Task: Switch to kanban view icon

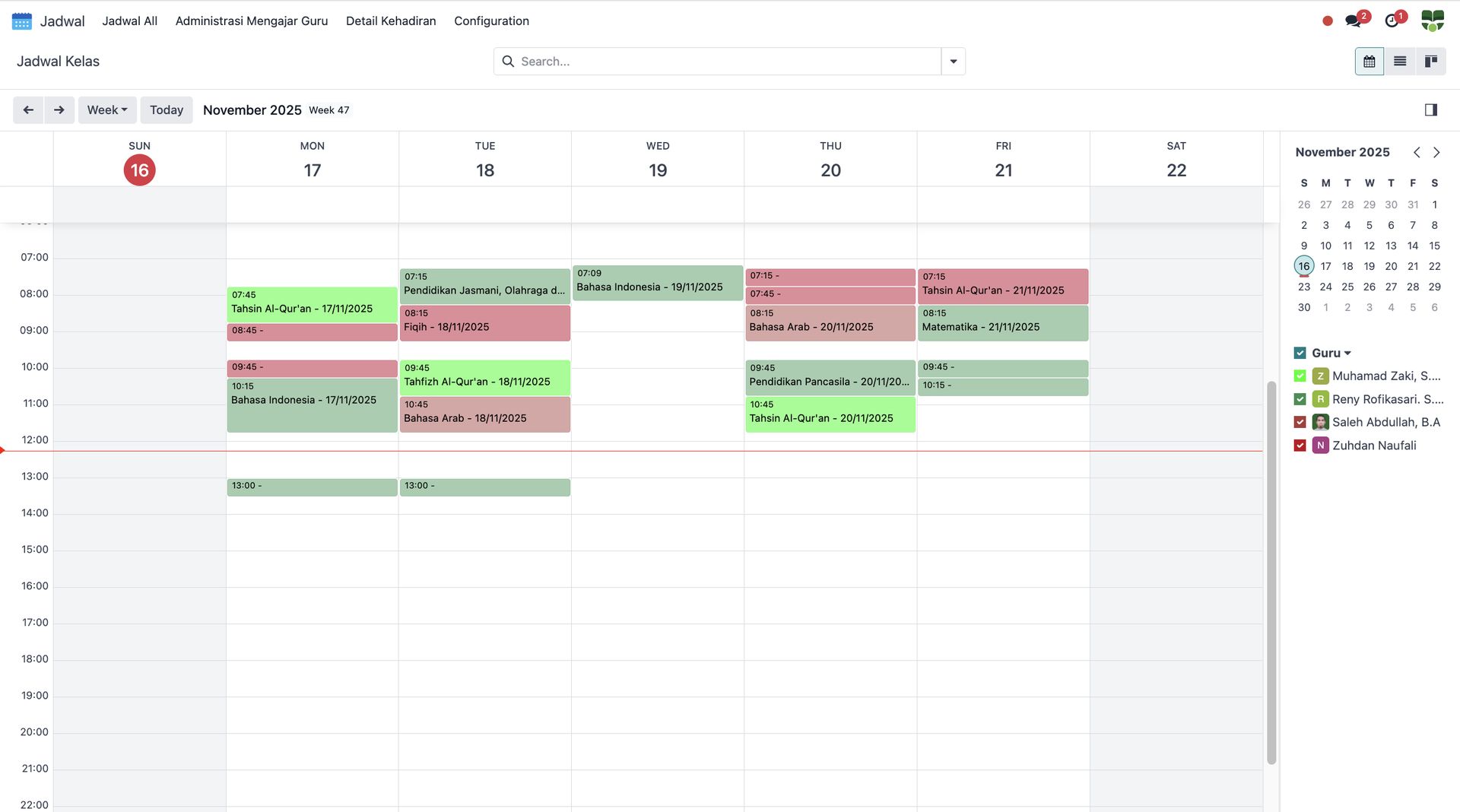Action: pos(1430,62)
